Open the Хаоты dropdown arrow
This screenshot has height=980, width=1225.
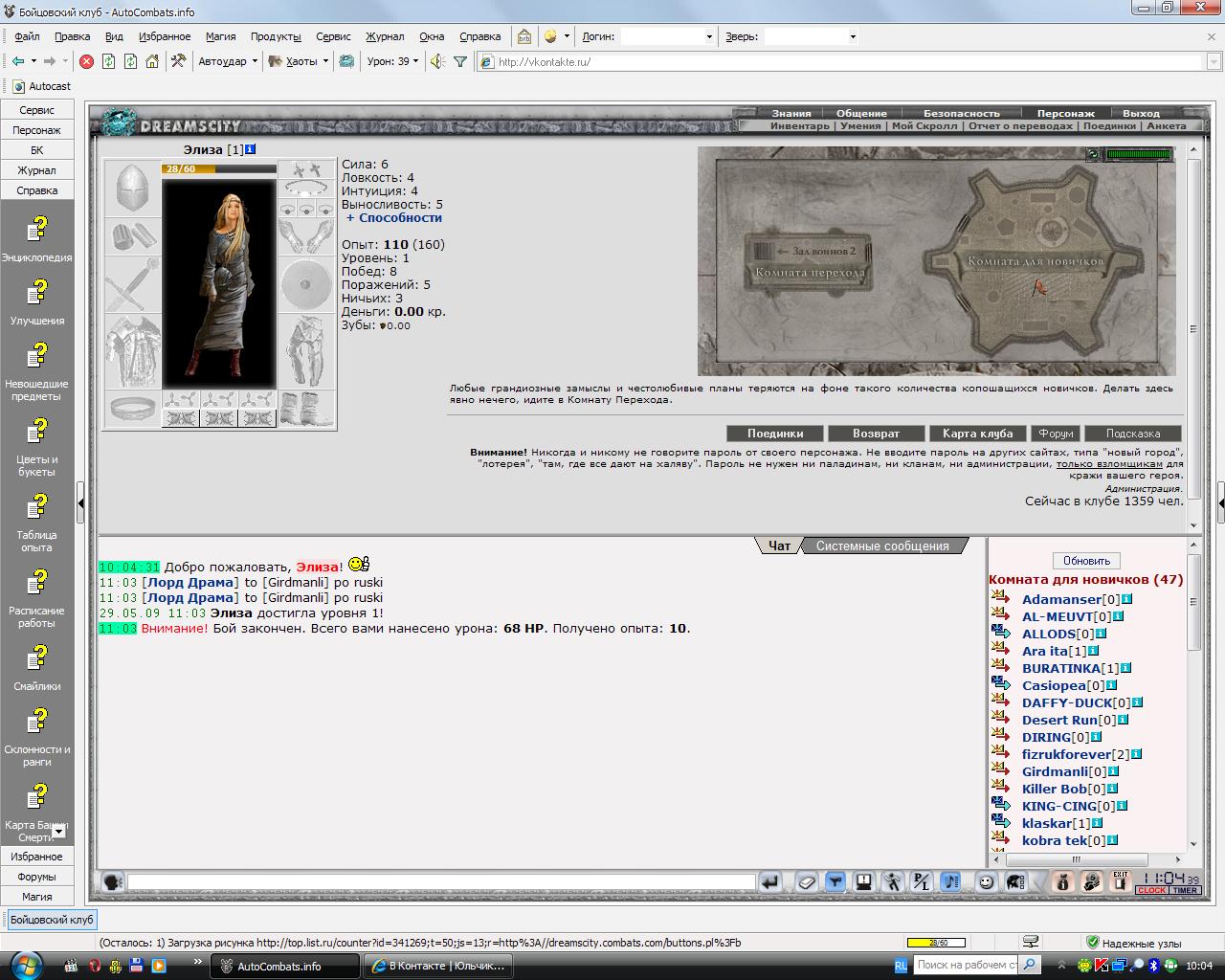click(x=325, y=61)
